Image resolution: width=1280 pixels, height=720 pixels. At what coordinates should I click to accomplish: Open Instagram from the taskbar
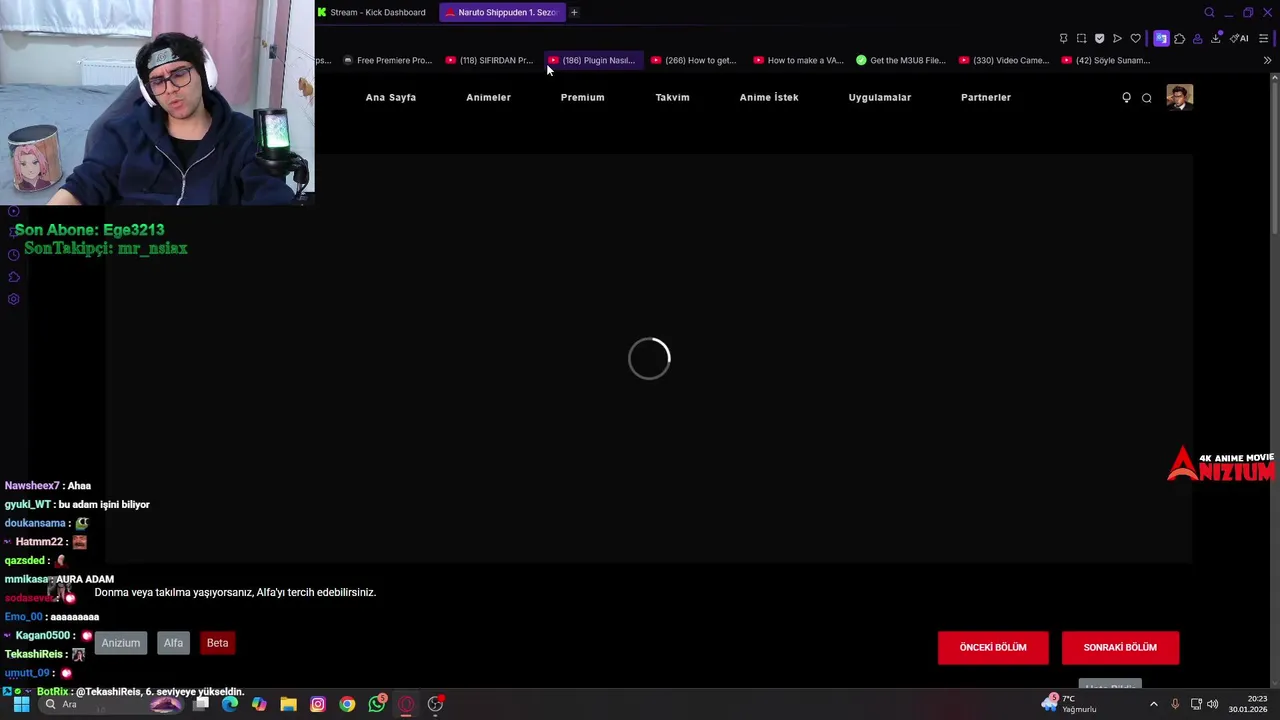(318, 704)
